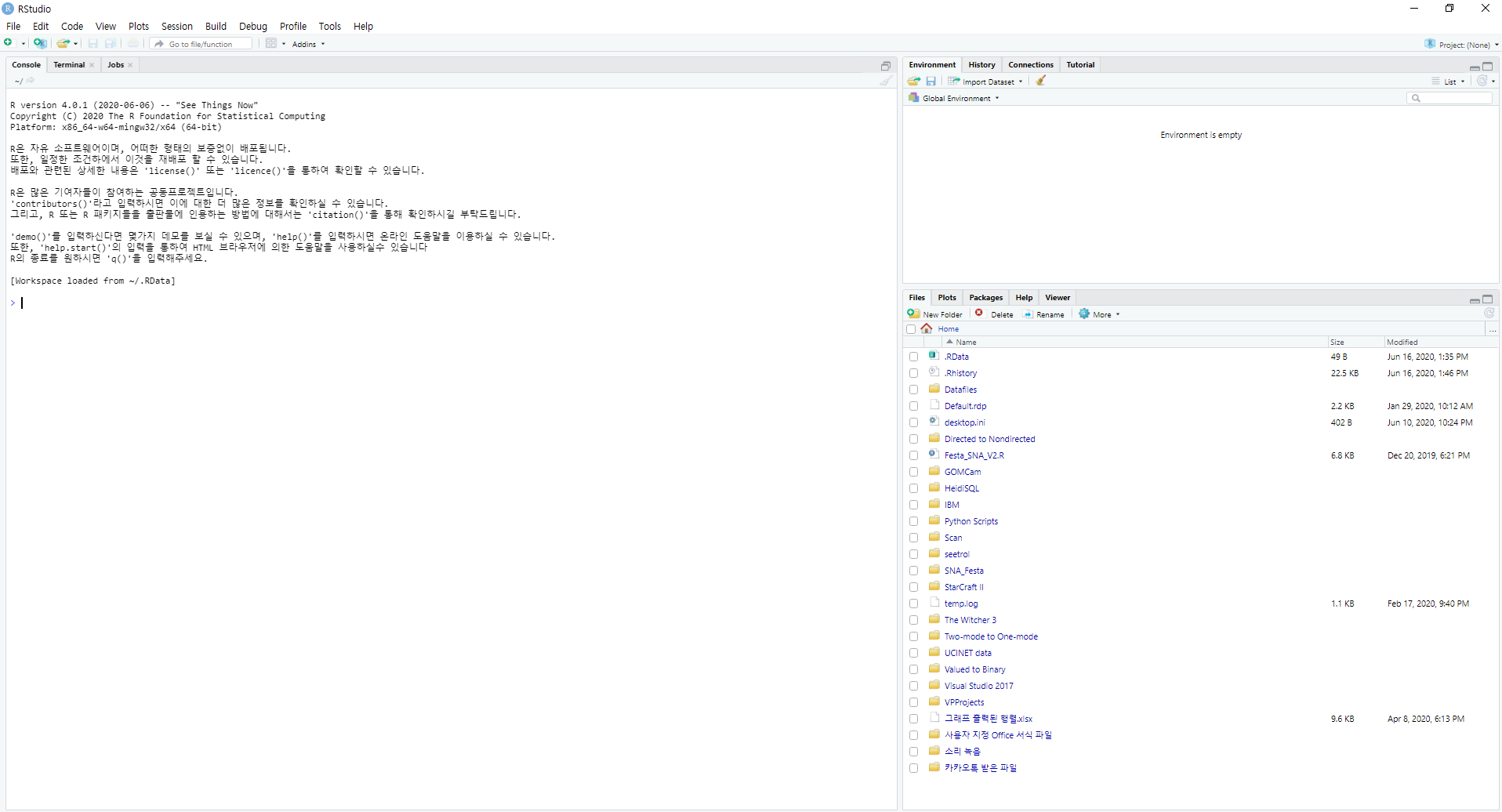
Task: Click the Clear console broom icon
Action: tap(886, 81)
